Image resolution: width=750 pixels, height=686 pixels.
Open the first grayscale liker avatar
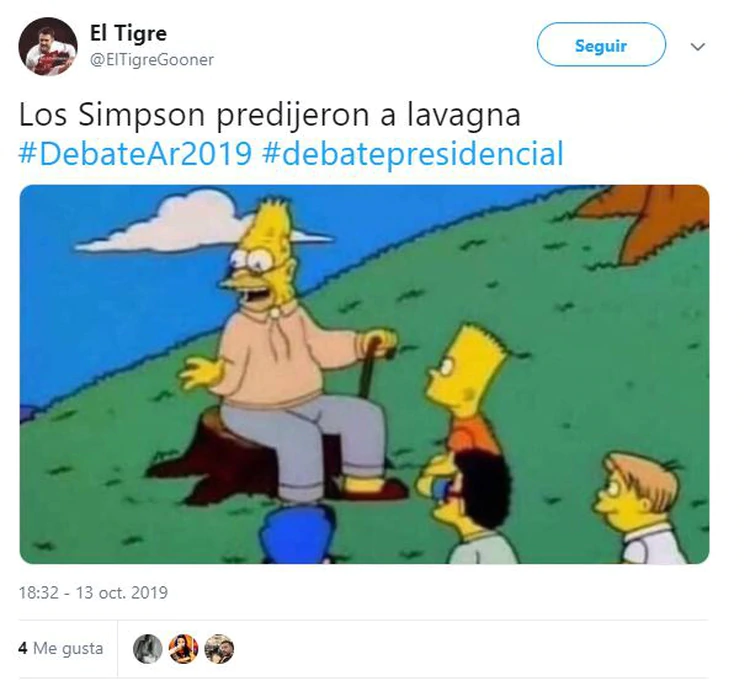(x=148, y=649)
